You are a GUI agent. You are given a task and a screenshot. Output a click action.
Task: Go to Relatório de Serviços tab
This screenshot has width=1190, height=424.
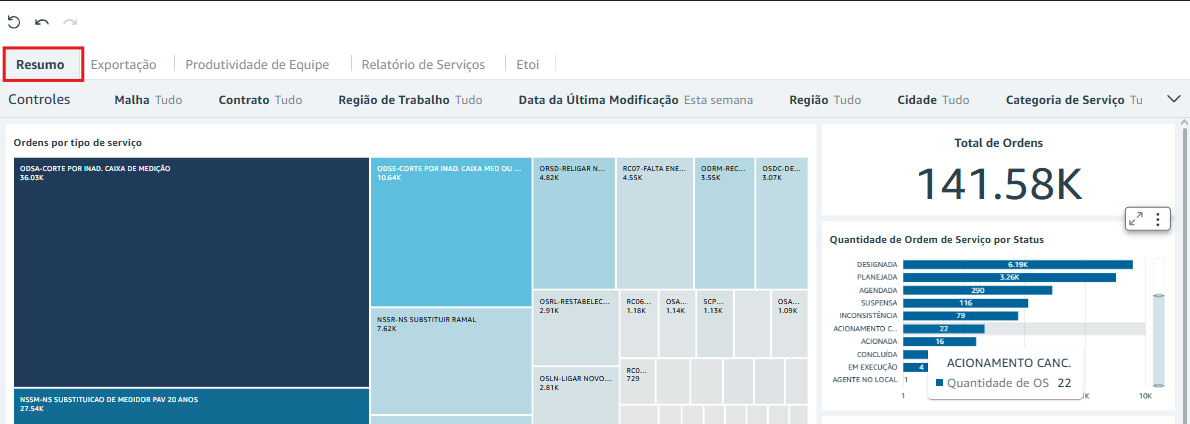[423, 65]
